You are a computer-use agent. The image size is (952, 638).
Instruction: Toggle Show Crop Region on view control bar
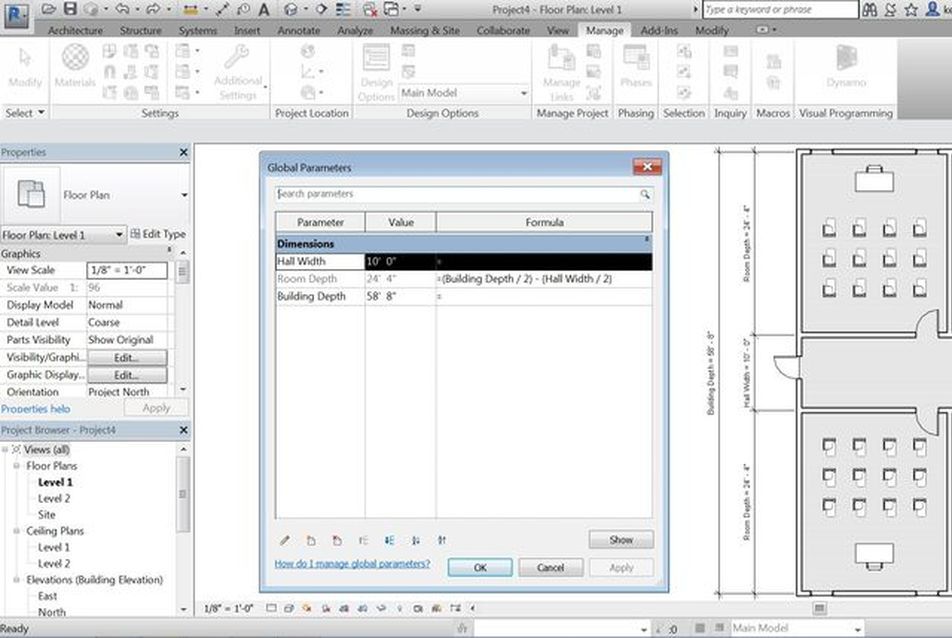click(x=362, y=608)
